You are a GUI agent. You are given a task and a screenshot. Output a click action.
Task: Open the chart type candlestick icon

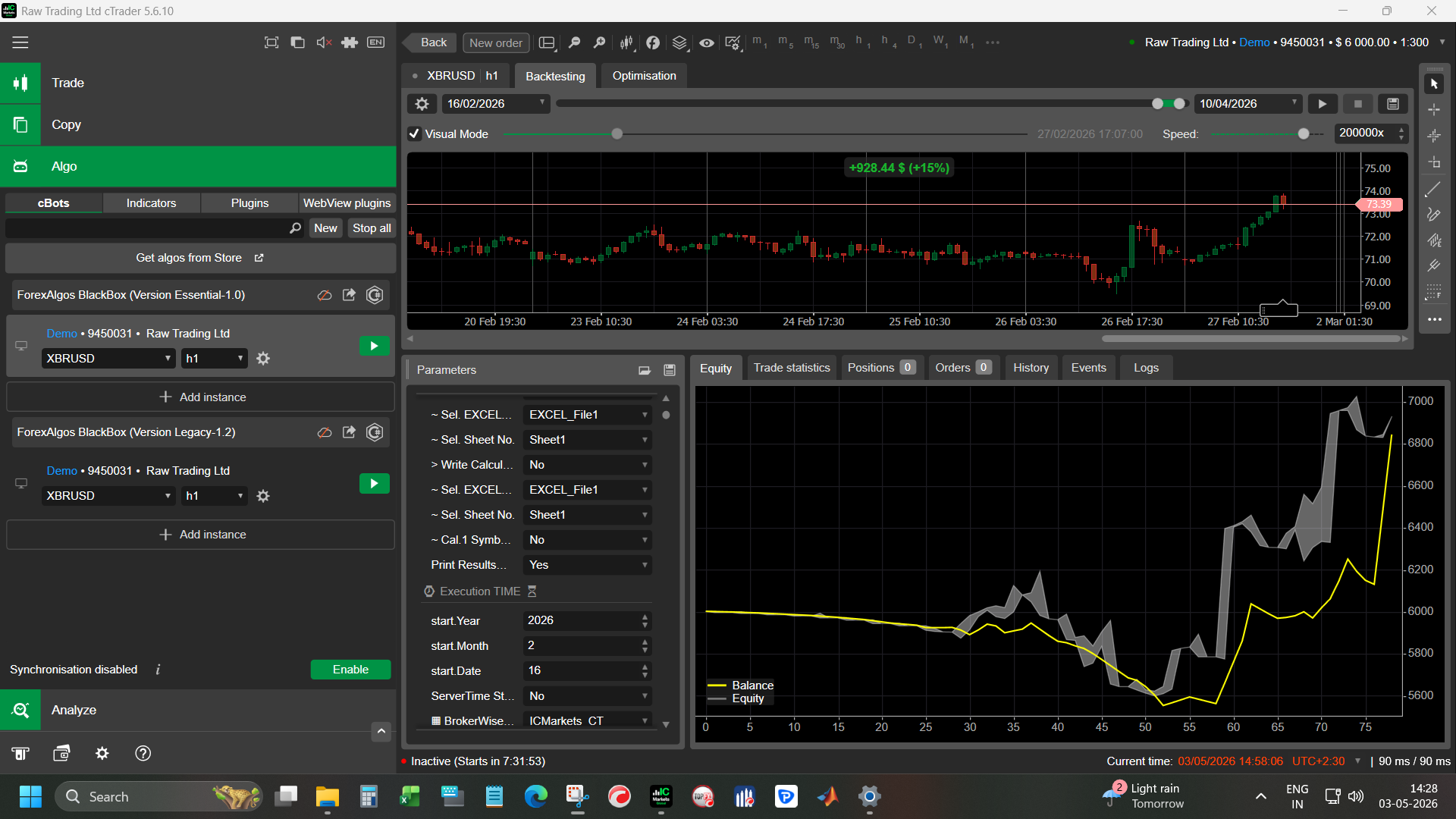coord(626,42)
